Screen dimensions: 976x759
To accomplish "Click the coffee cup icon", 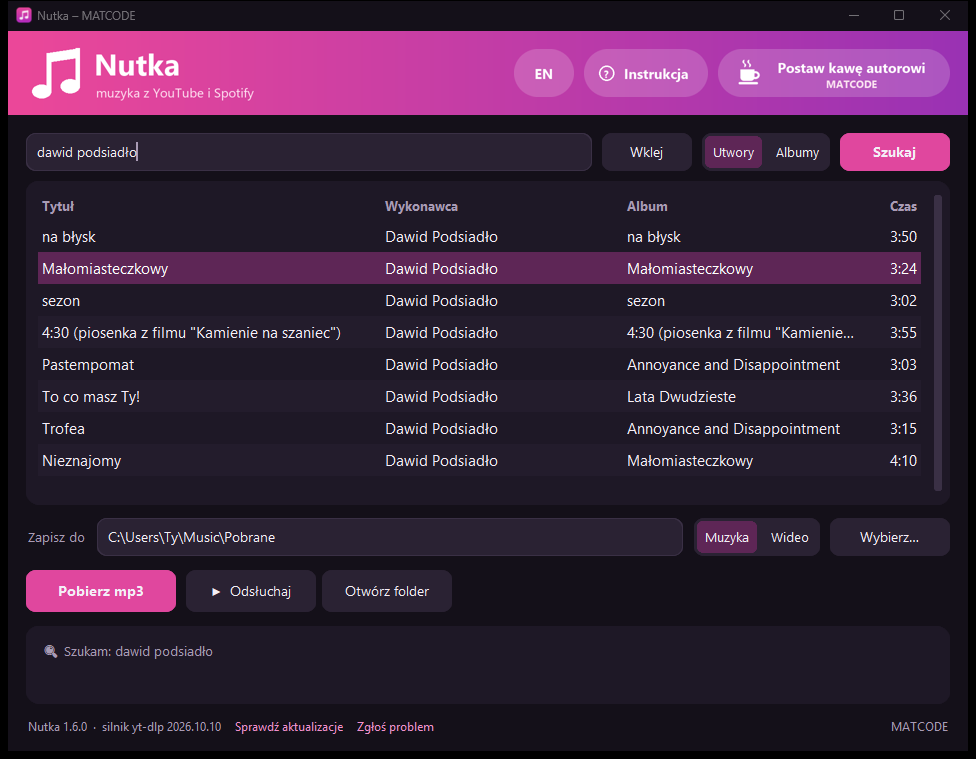I will [749, 73].
